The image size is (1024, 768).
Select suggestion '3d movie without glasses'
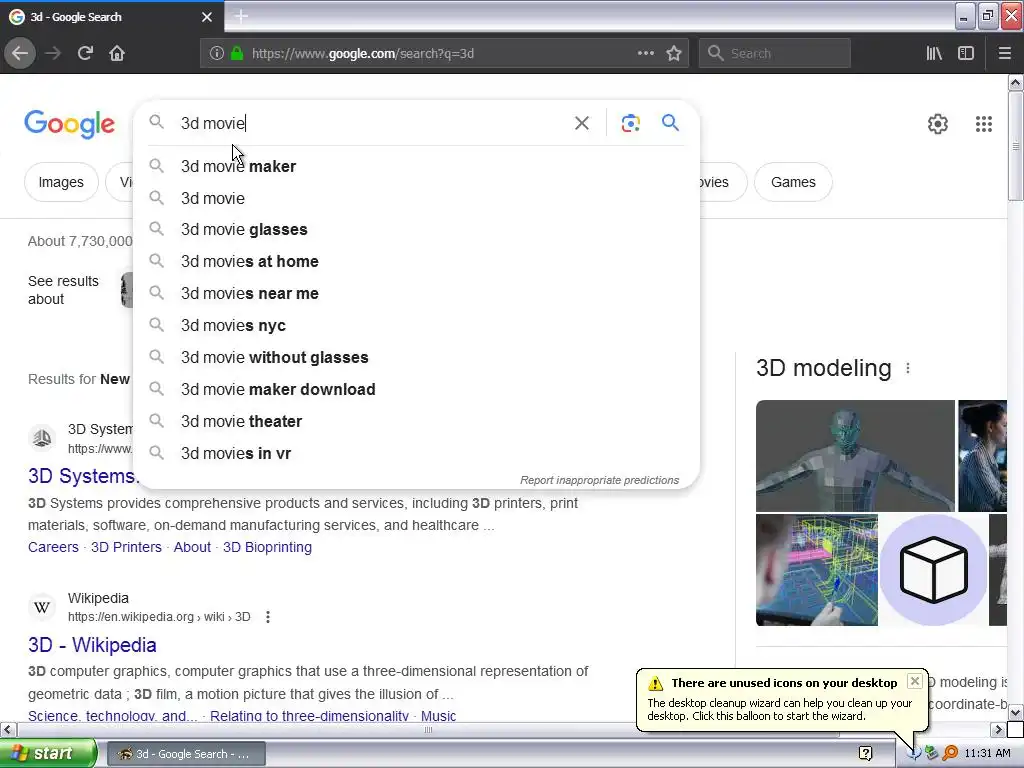(x=416, y=357)
